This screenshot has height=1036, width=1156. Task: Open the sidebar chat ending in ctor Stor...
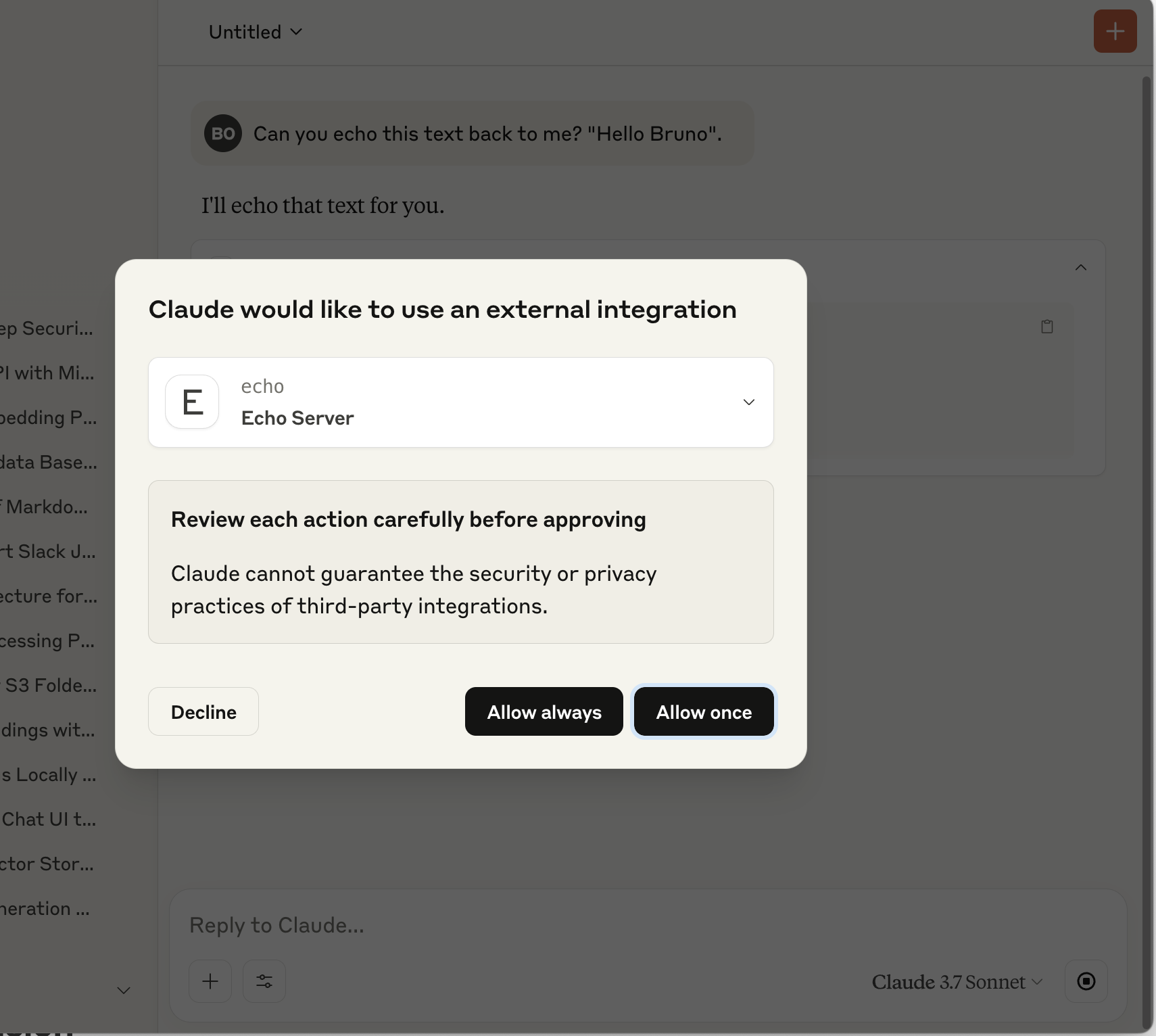tap(47, 864)
